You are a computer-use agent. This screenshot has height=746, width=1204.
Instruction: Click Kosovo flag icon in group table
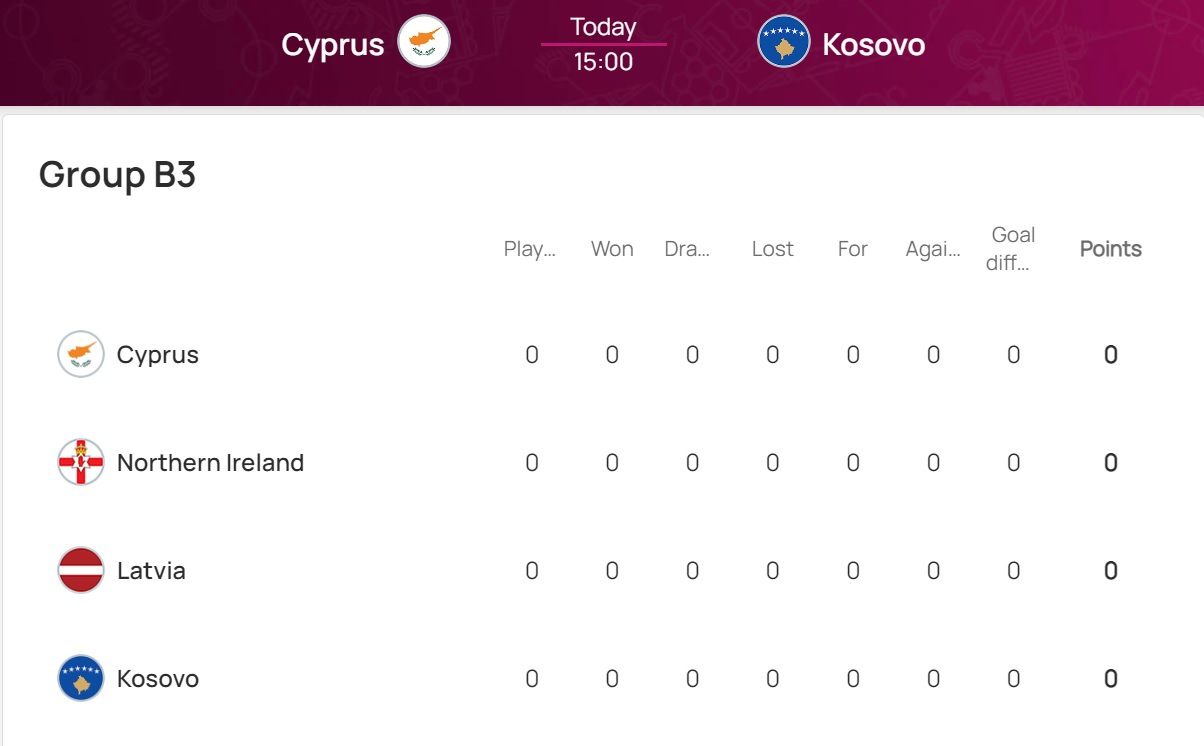[81, 678]
